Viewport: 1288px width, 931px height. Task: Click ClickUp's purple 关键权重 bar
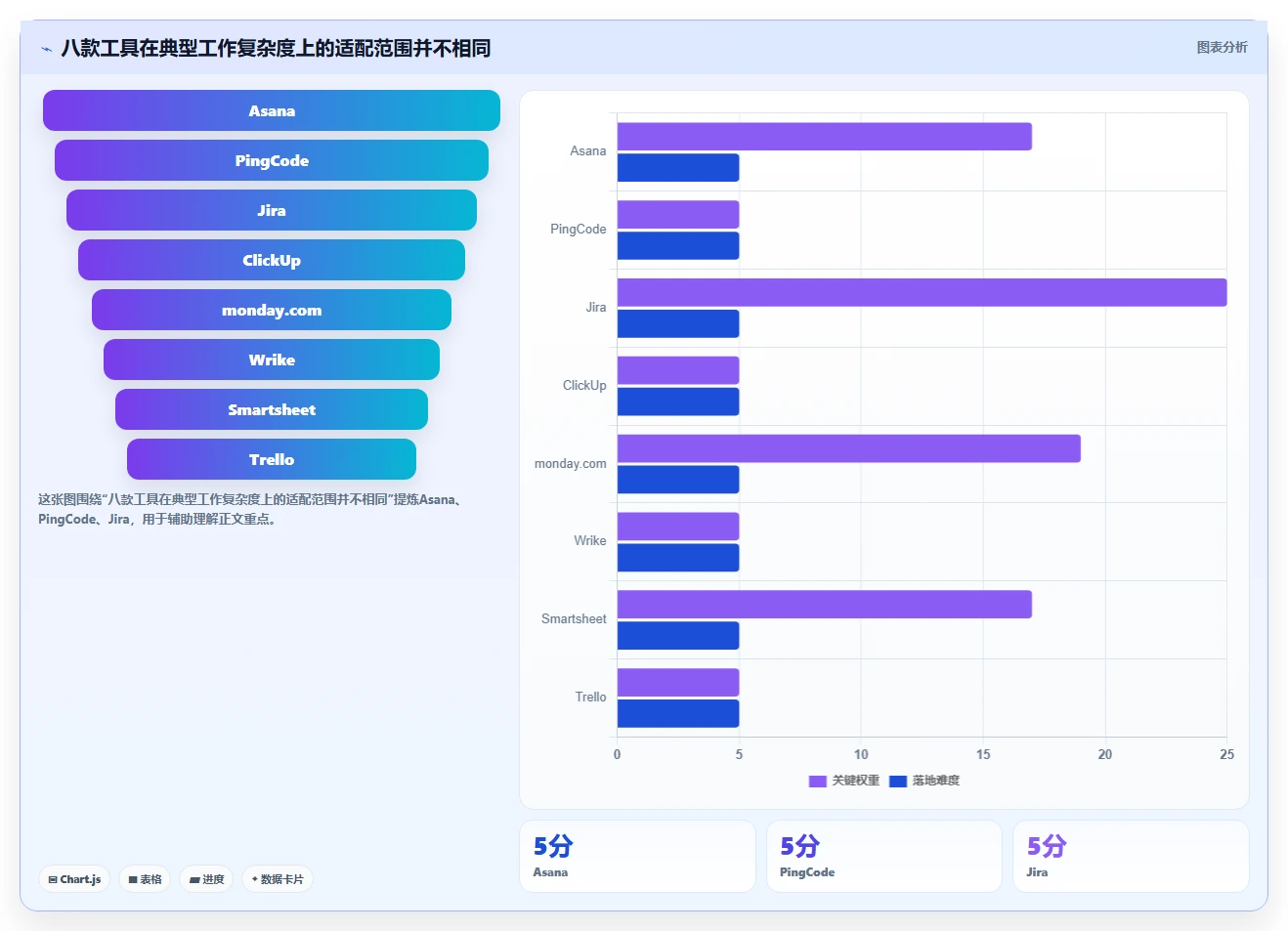pos(678,370)
